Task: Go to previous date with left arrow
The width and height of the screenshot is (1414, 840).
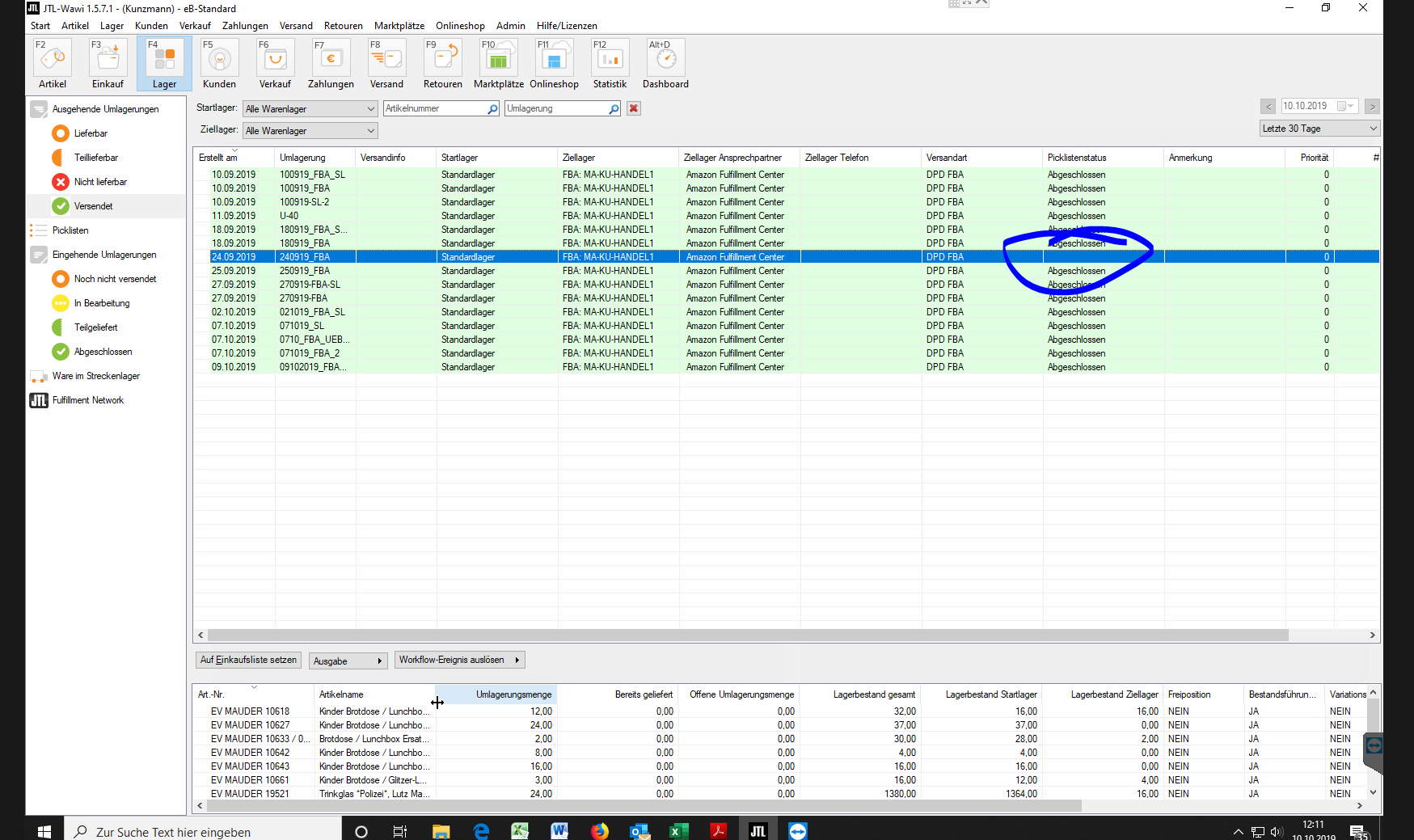Action: (1268, 106)
